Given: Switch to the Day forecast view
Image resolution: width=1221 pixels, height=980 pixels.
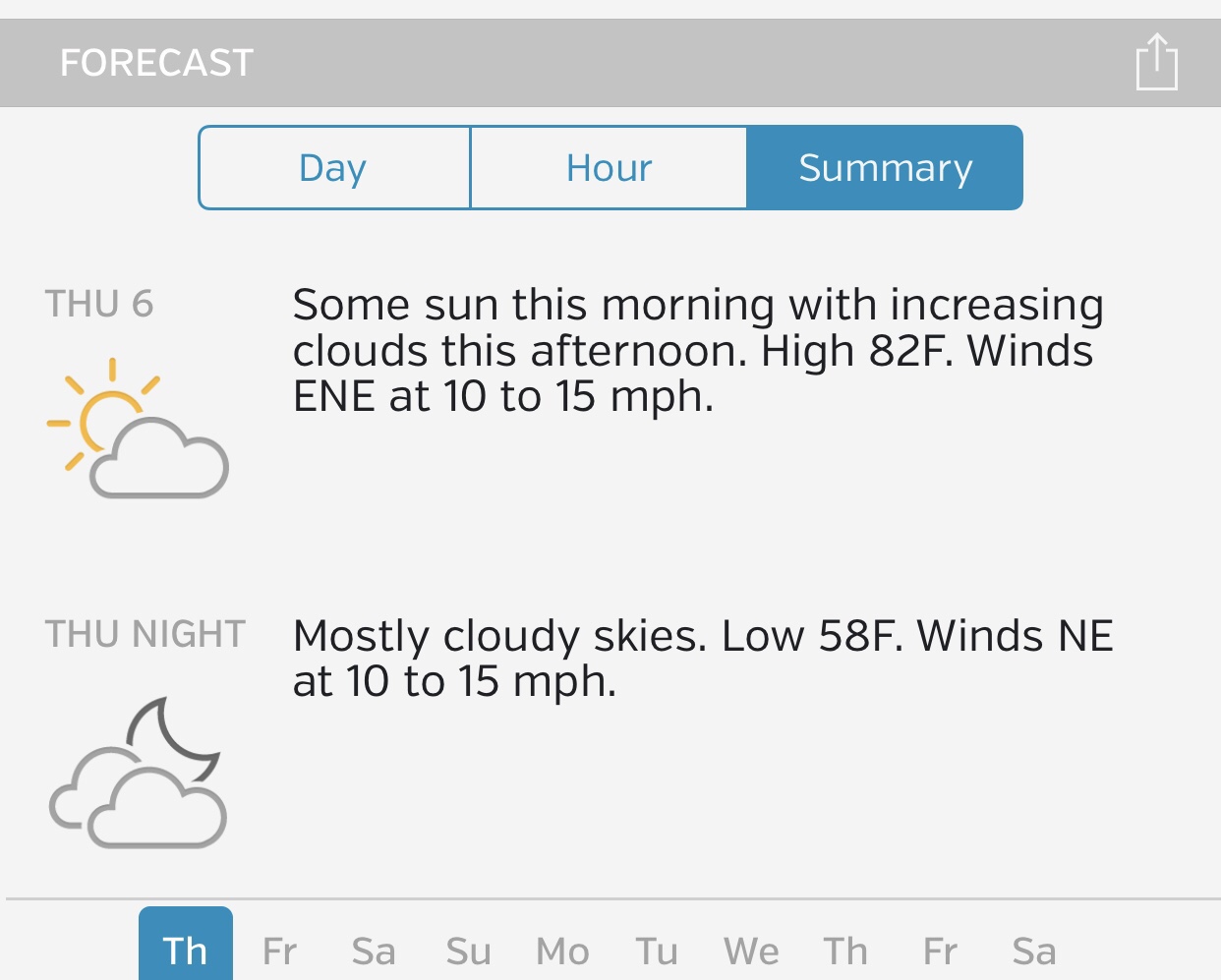Looking at the screenshot, I should coord(334,168).
